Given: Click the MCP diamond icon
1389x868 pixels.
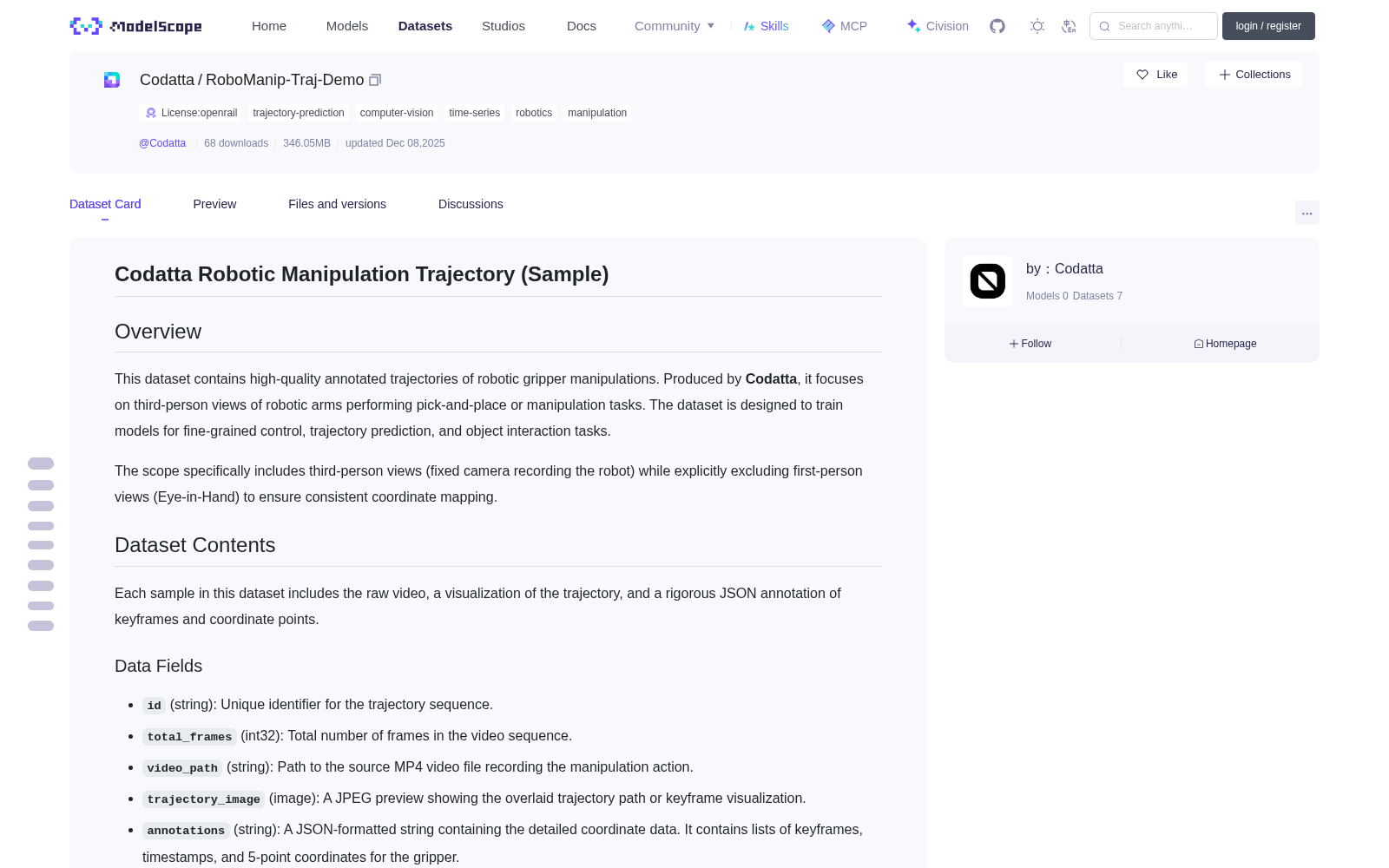Looking at the screenshot, I should click(828, 26).
